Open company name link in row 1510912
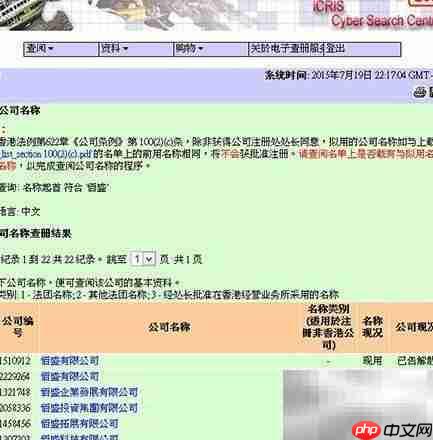Image resolution: width=433 pixels, height=440 pixels. [69, 361]
